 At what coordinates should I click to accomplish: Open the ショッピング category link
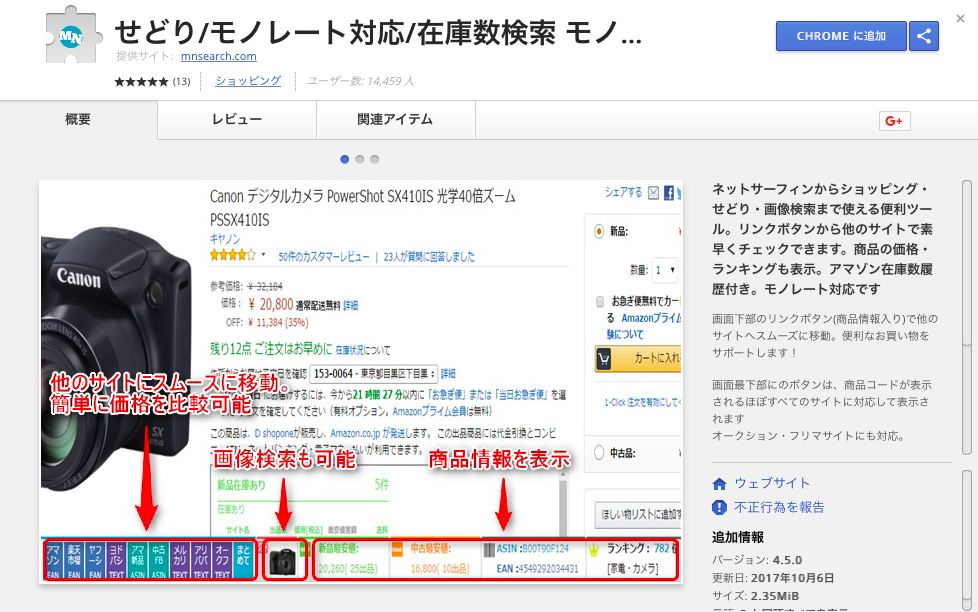248,81
